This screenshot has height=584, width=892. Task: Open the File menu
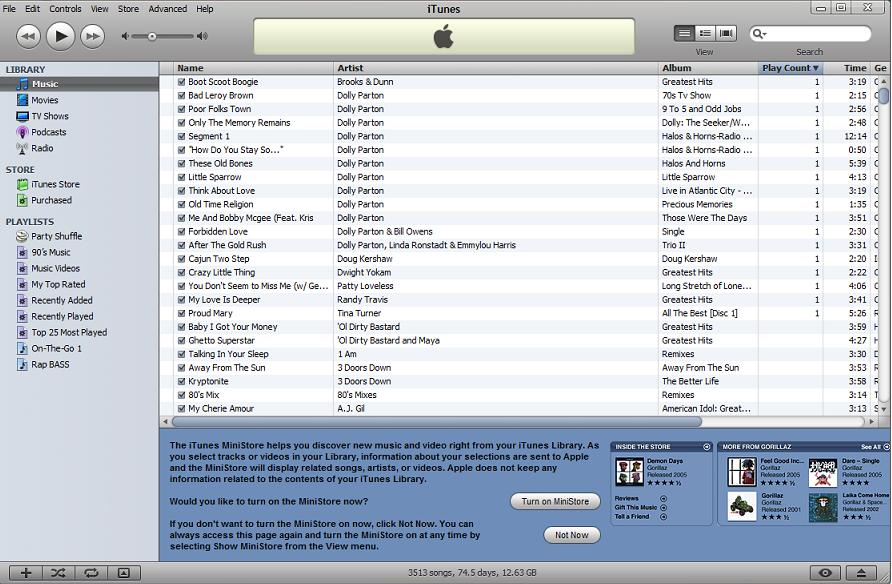pos(9,9)
